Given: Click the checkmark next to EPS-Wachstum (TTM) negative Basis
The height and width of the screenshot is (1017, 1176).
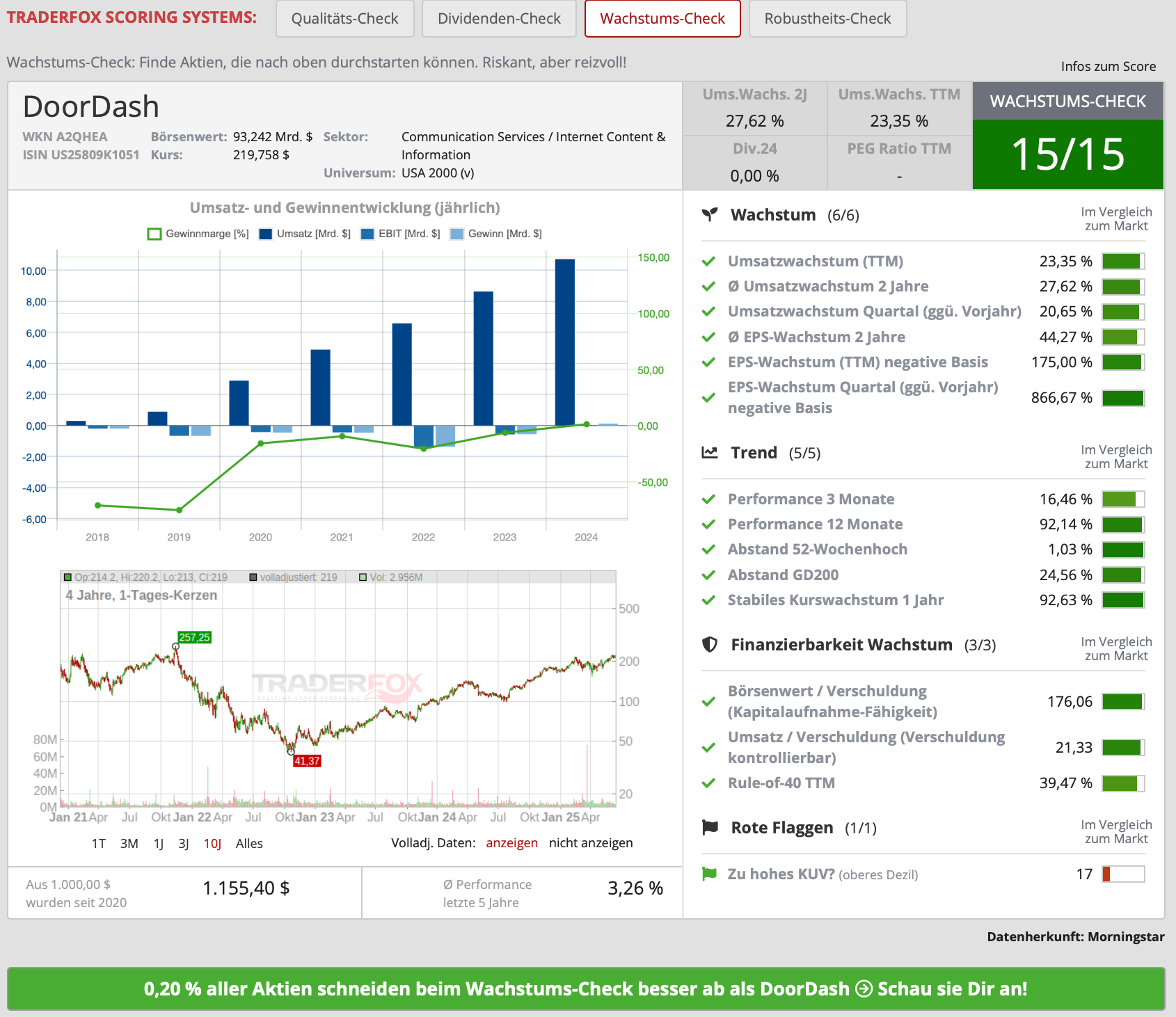Looking at the screenshot, I should coord(709,362).
